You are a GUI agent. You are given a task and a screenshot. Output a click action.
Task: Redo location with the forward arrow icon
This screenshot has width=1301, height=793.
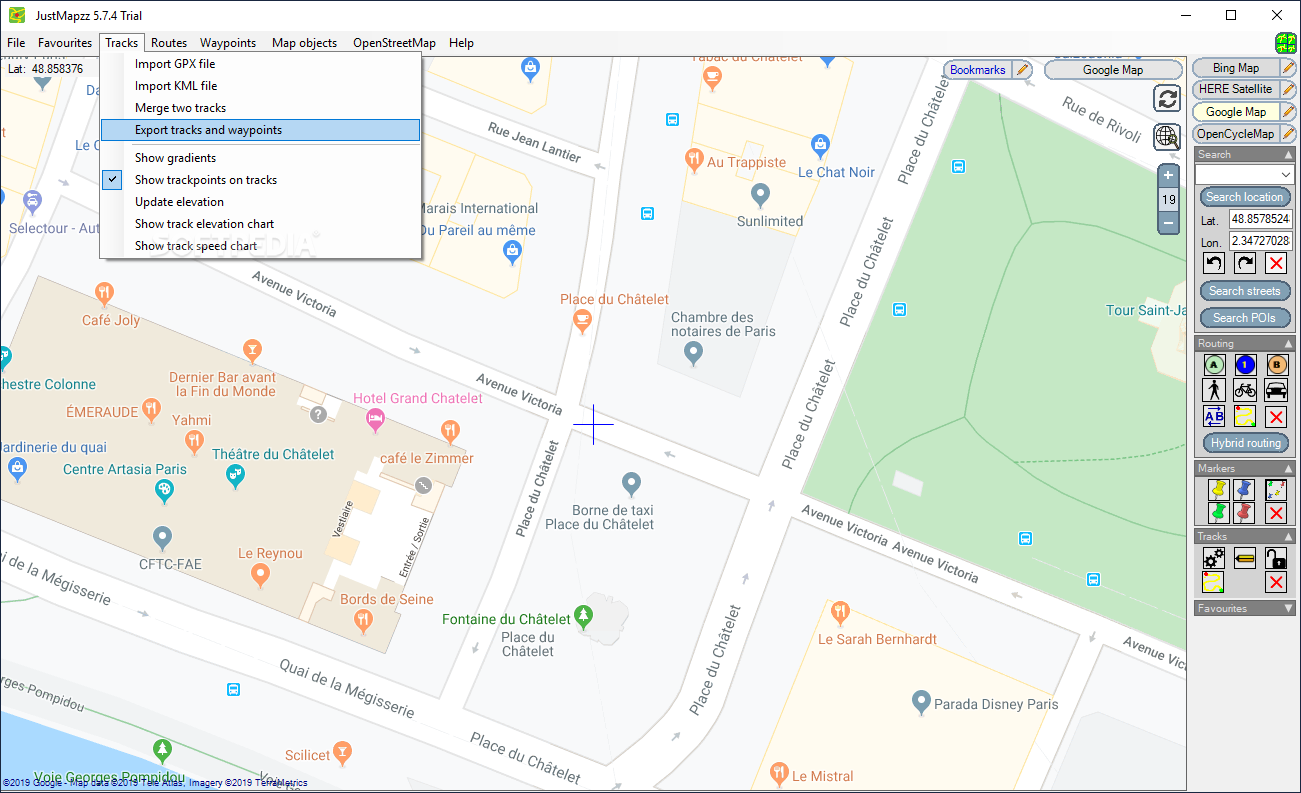[1245, 263]
